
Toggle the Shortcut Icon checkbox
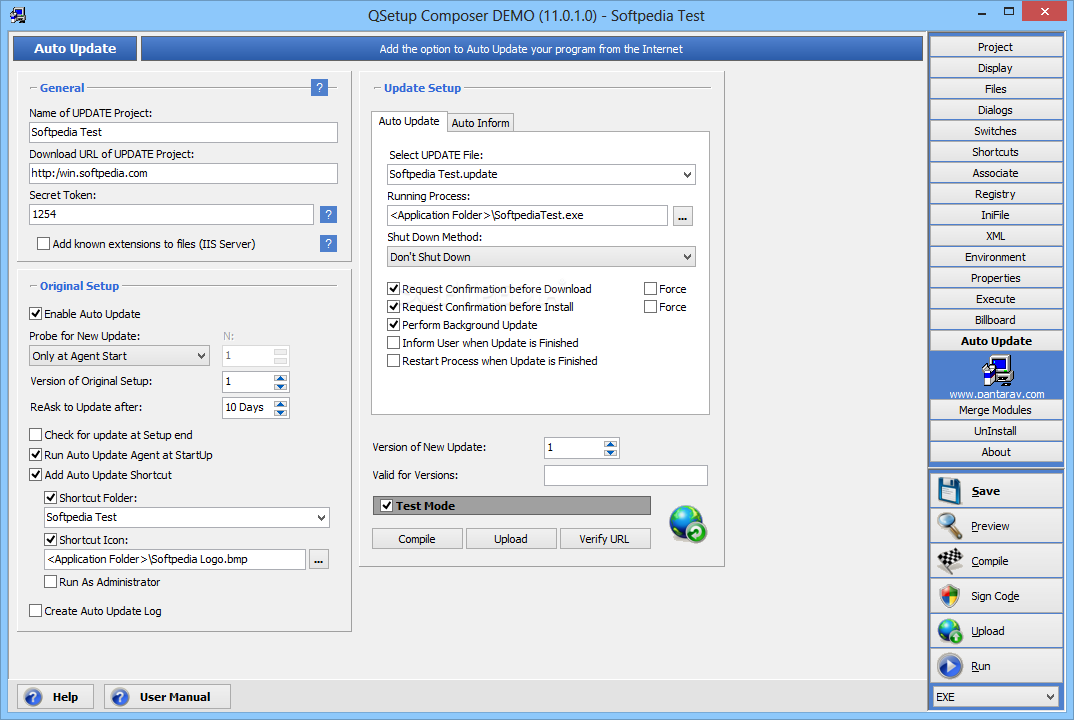click(51, 540)
